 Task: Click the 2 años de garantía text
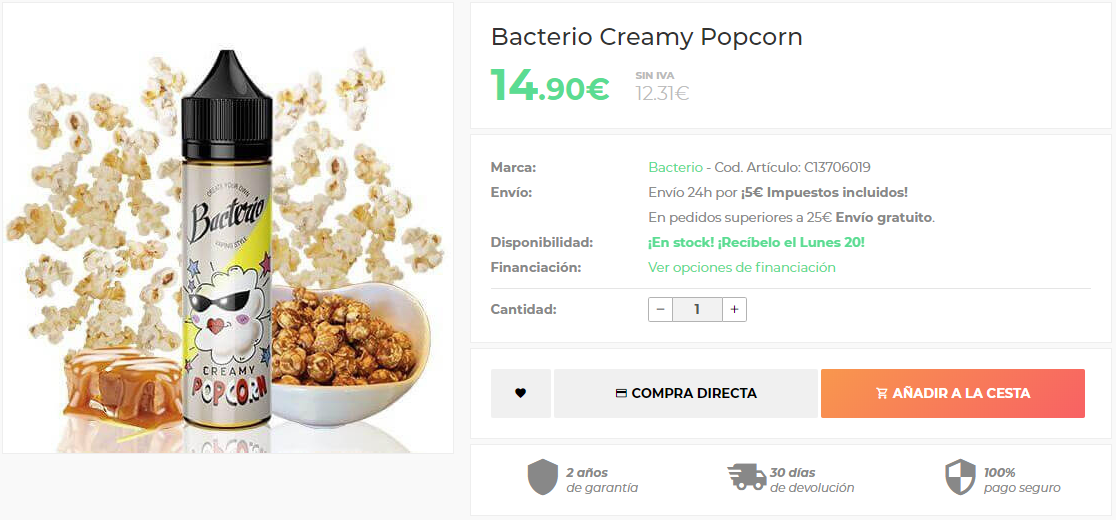pos(602,480)
